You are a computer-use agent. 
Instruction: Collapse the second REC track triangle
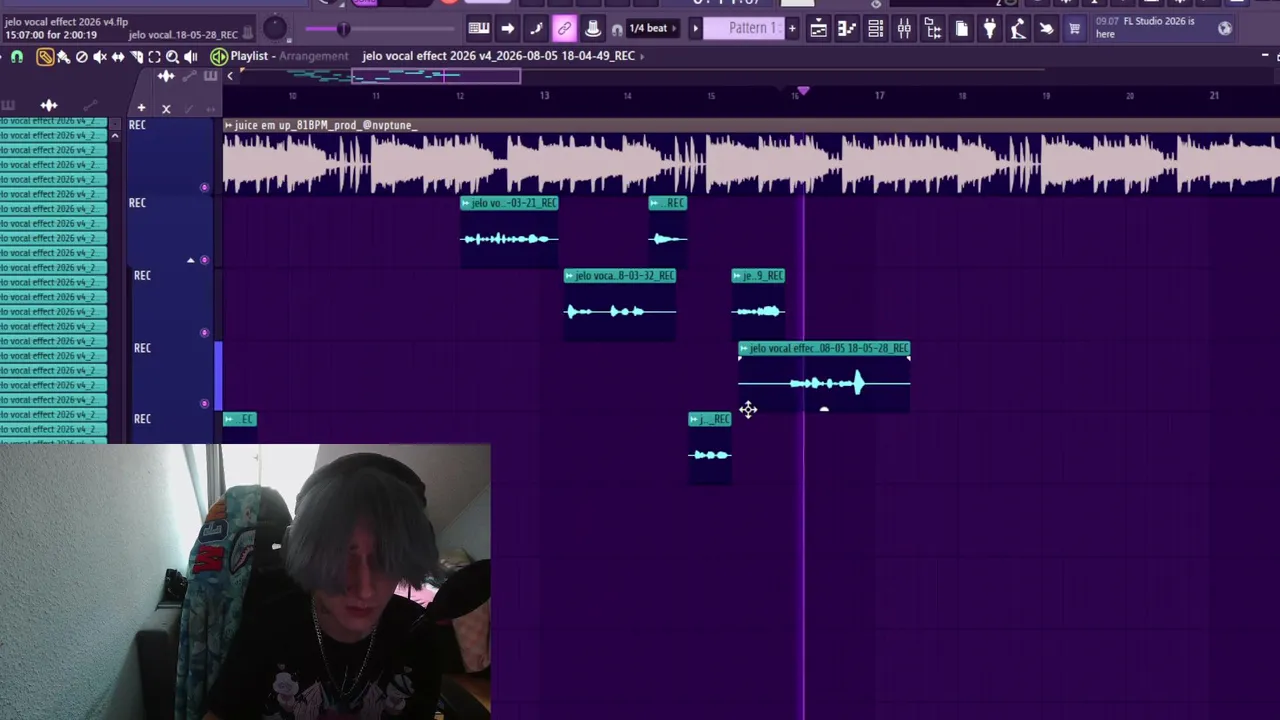coord(190,260)
